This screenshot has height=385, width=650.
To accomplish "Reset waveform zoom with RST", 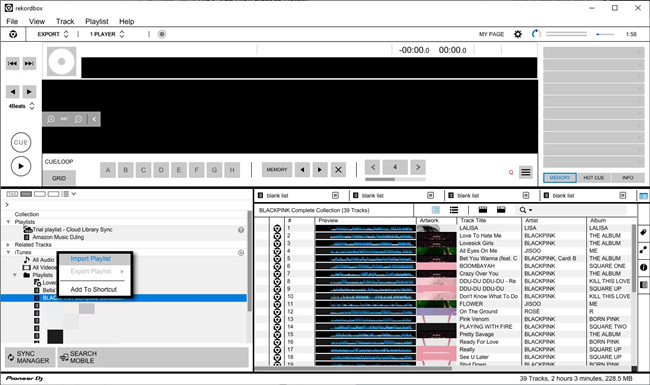I will coord(64,119).
